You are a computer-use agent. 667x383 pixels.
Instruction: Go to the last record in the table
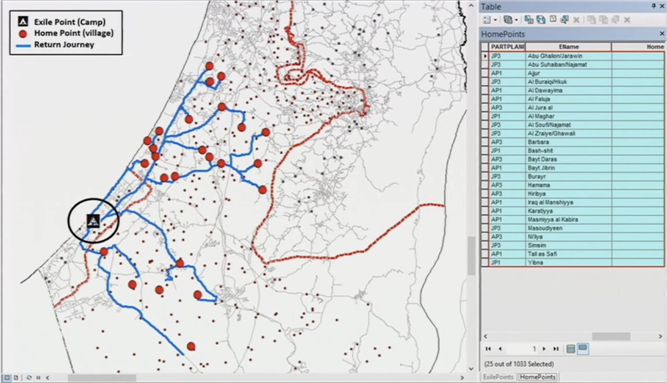(556, 349)
